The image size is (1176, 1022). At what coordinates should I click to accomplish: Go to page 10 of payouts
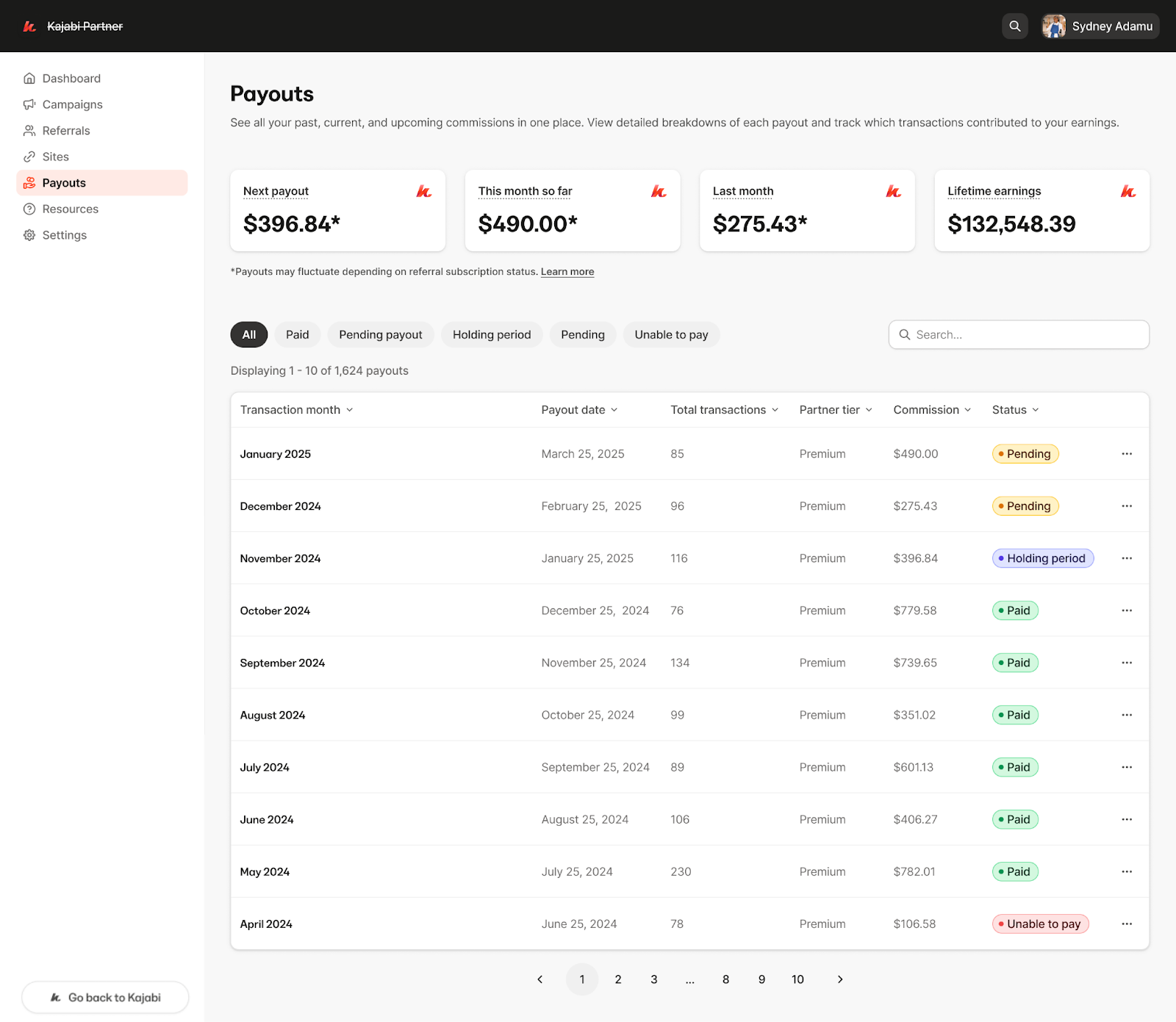pos(797,979)
